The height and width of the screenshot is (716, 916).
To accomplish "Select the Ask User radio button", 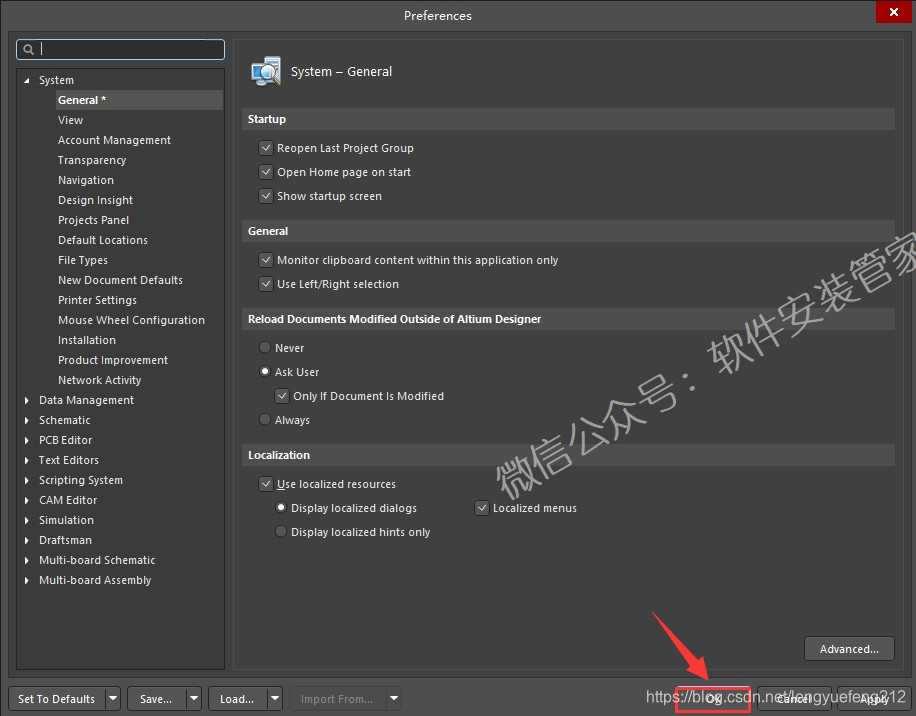I will pyautogui.click(x=265, y=371).
